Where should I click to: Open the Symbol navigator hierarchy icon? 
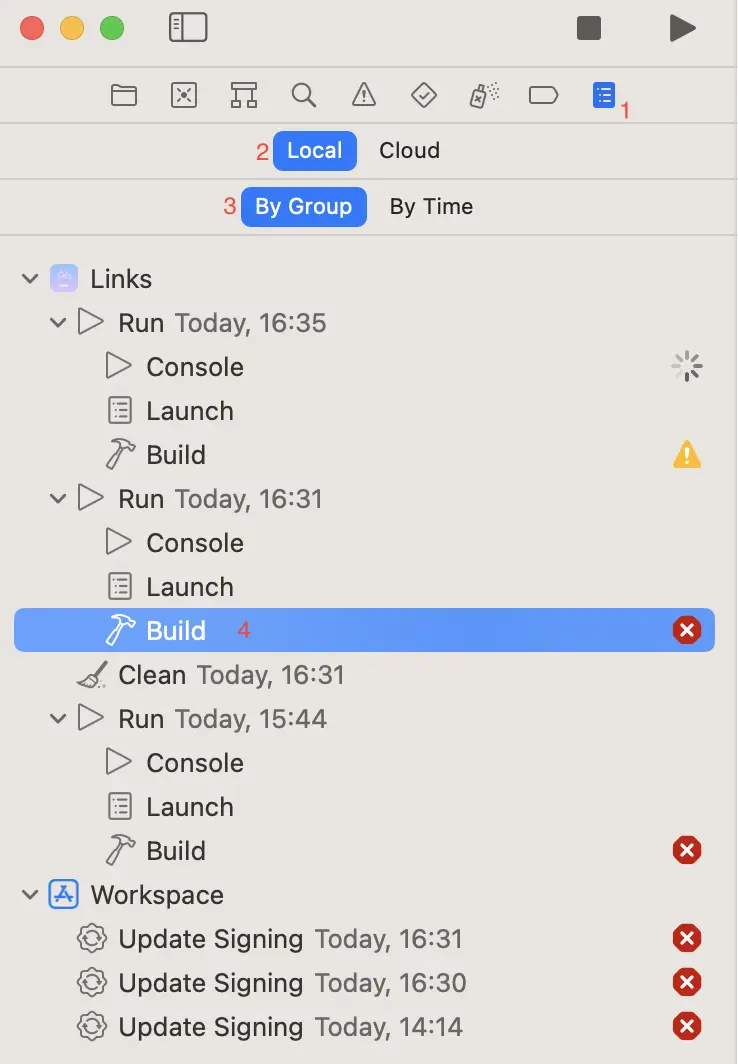[x=244, y=95]
